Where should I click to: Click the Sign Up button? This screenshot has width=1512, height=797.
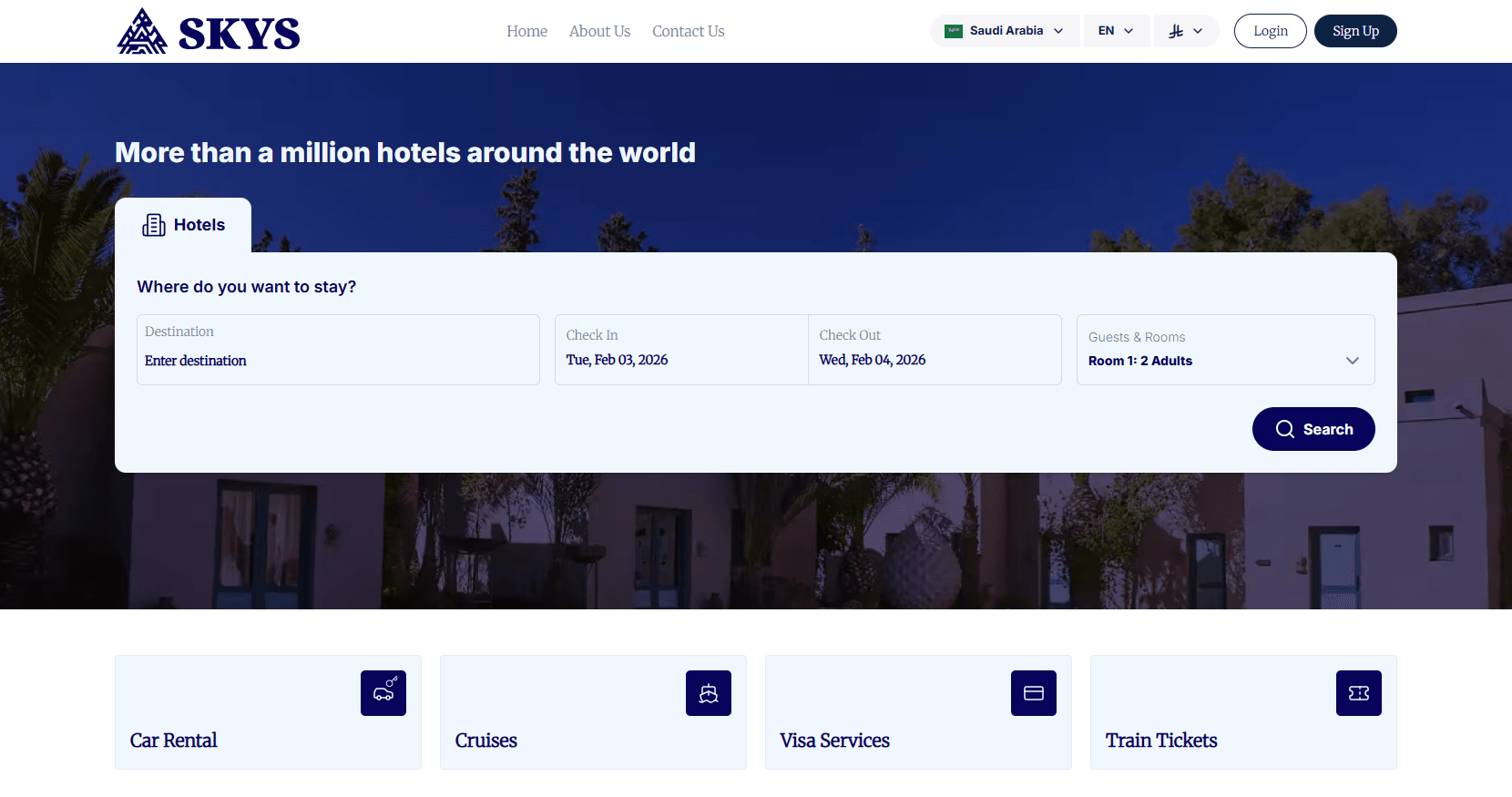[x=1355, y=31]
